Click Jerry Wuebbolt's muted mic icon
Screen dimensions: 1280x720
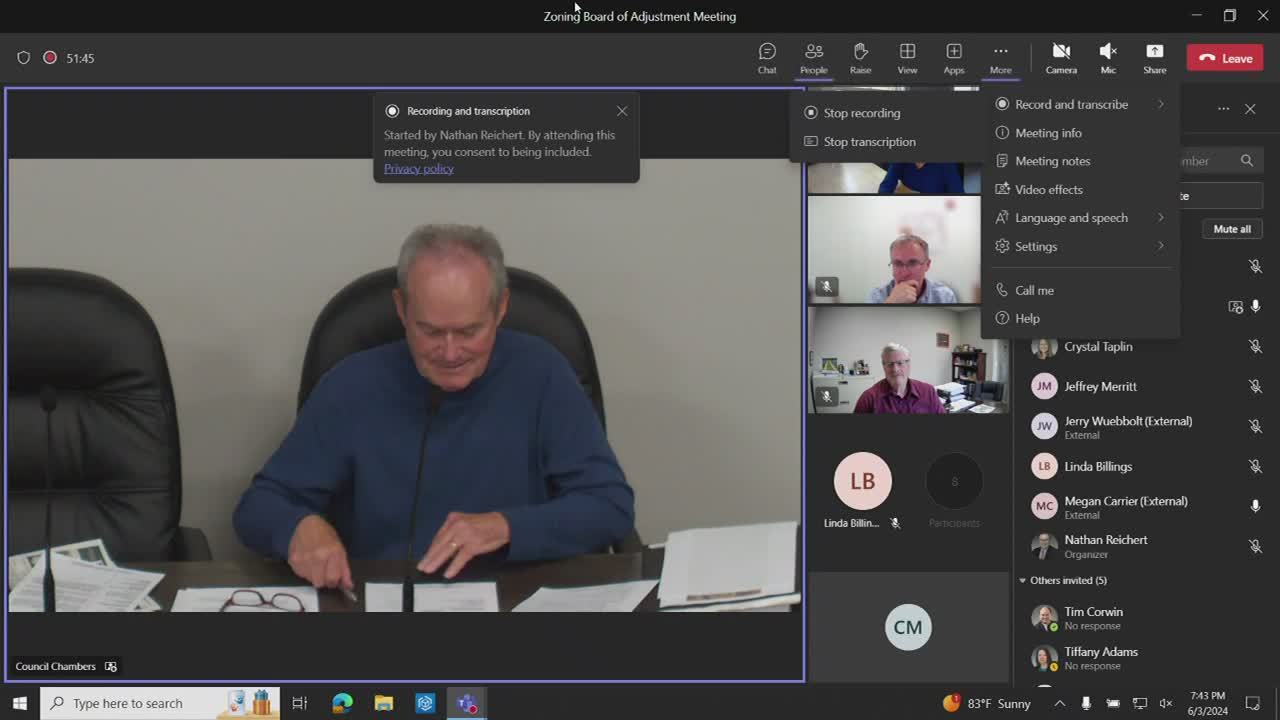[1255, 427]
